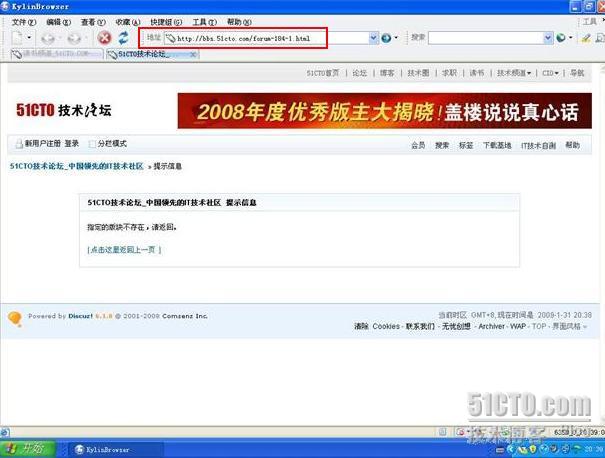The width and height of the screenshot is (605, 458).
Task: Click the KylinBrowser taskbar button
Action: click(116, 450)
